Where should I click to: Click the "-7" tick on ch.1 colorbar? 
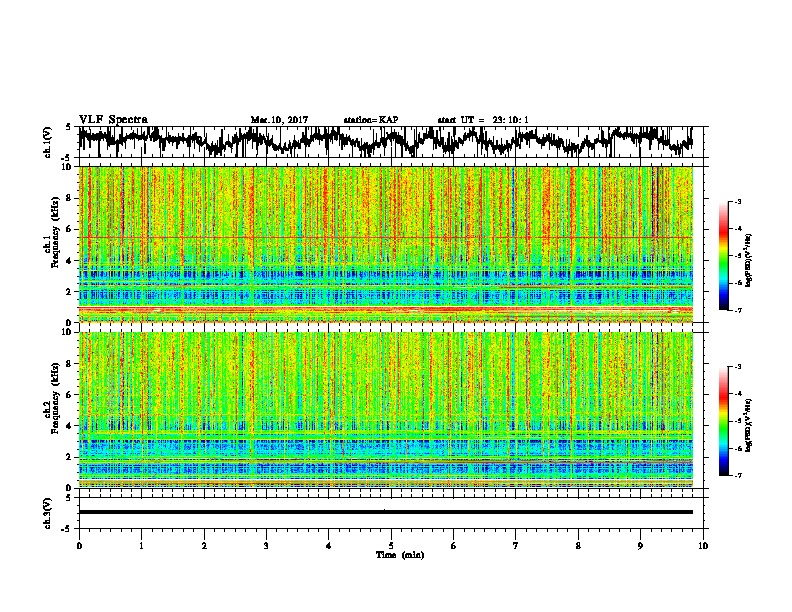[x=737, y=310]
